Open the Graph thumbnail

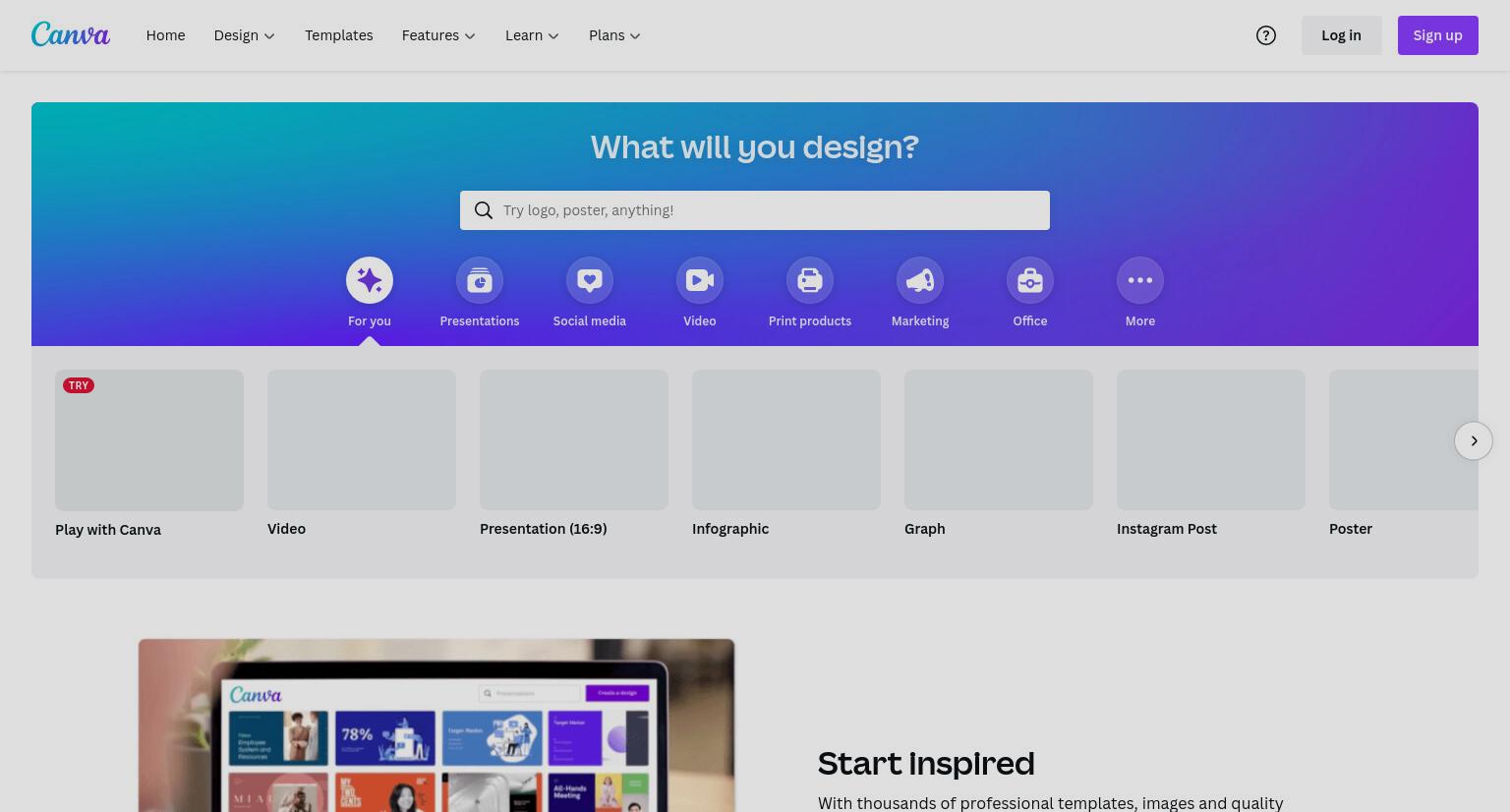click(999, 439)
